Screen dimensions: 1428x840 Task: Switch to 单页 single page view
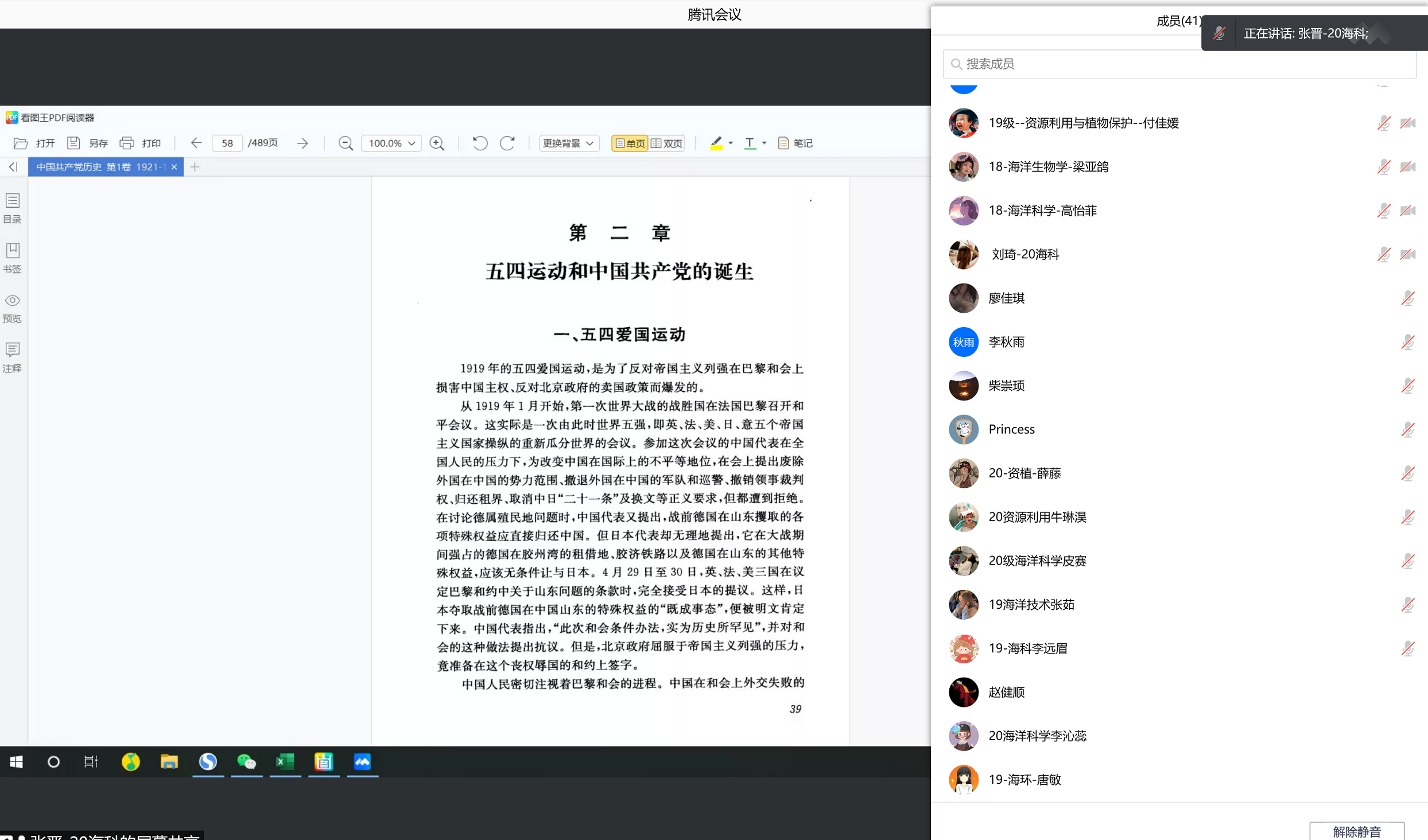(630, 143)
